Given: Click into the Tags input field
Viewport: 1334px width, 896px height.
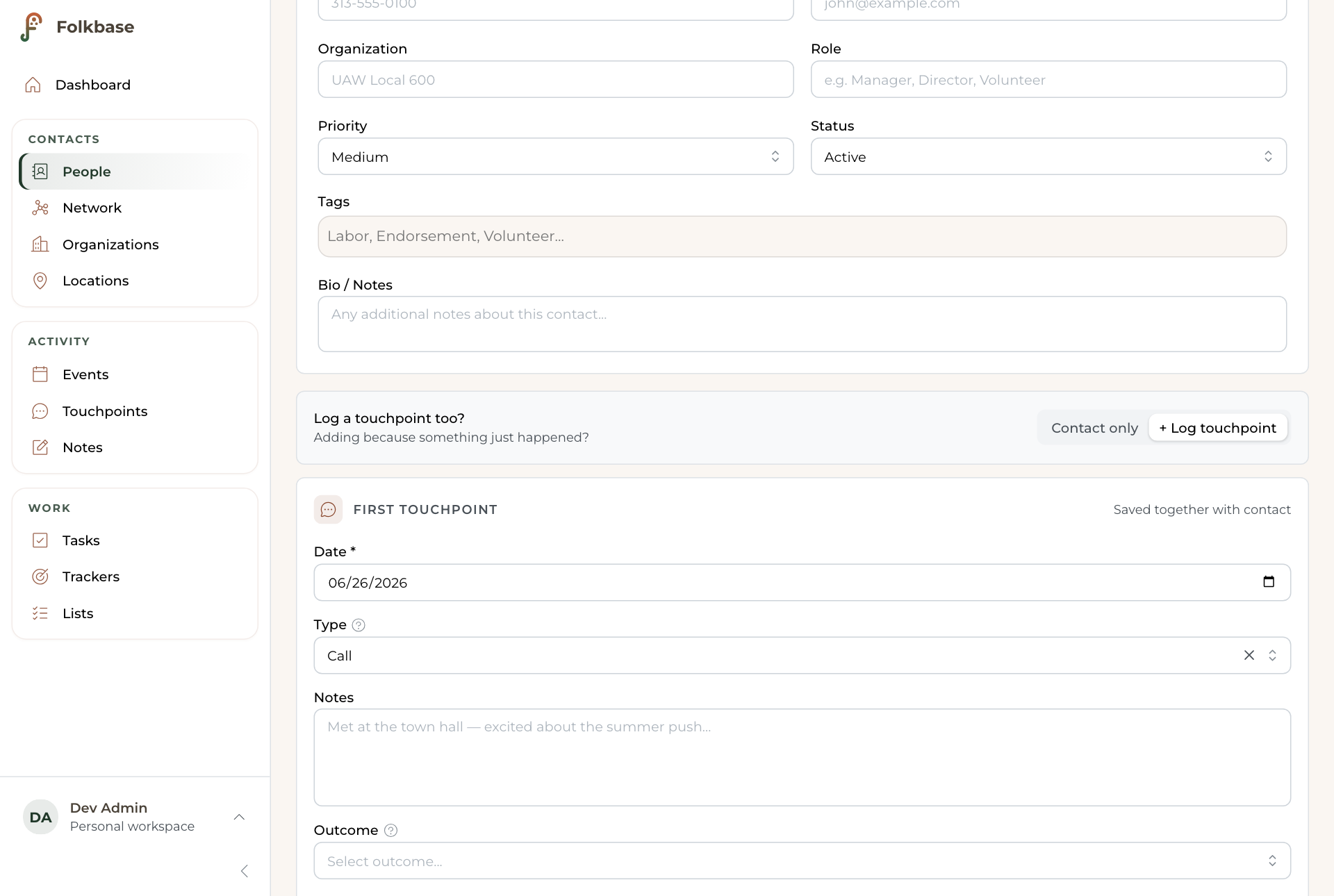Looking at the screenshot, I should pyautogui.click(x=802, y=236).
